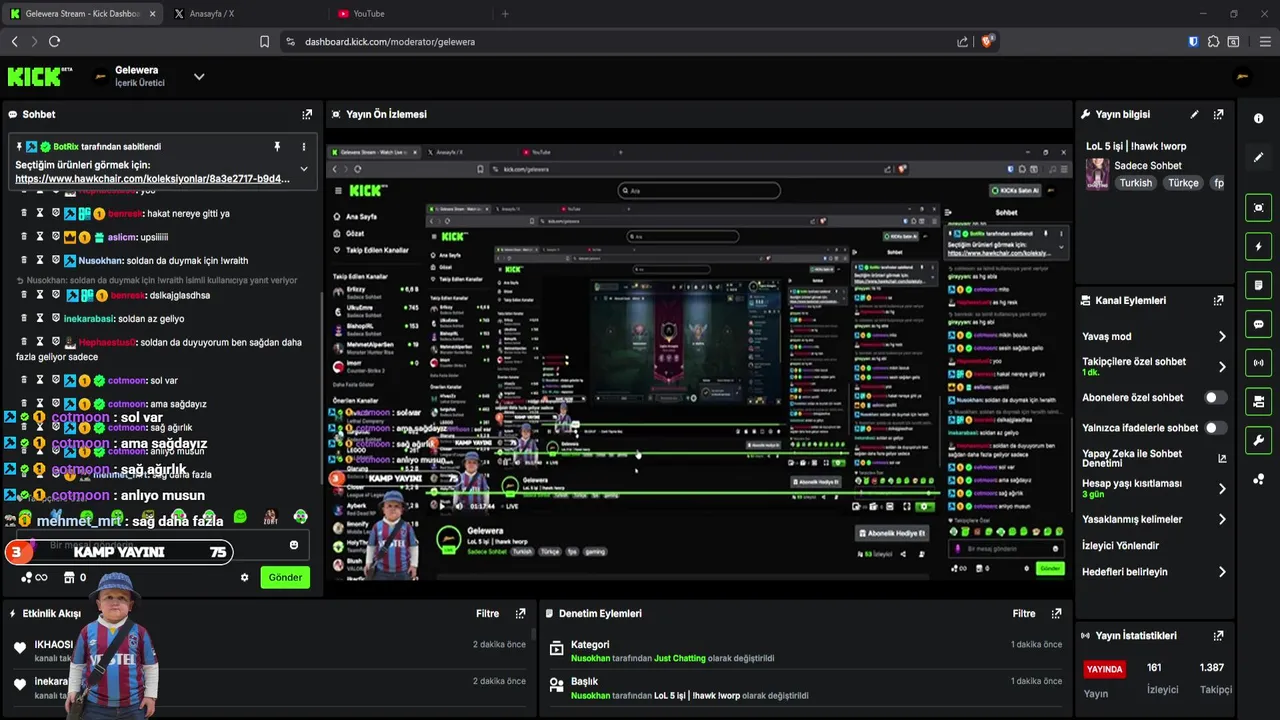Viewport: 1280px width, 720px height.
Task: Enable Abonelere özel sohbet switch
Action: tap(1215, 397)
